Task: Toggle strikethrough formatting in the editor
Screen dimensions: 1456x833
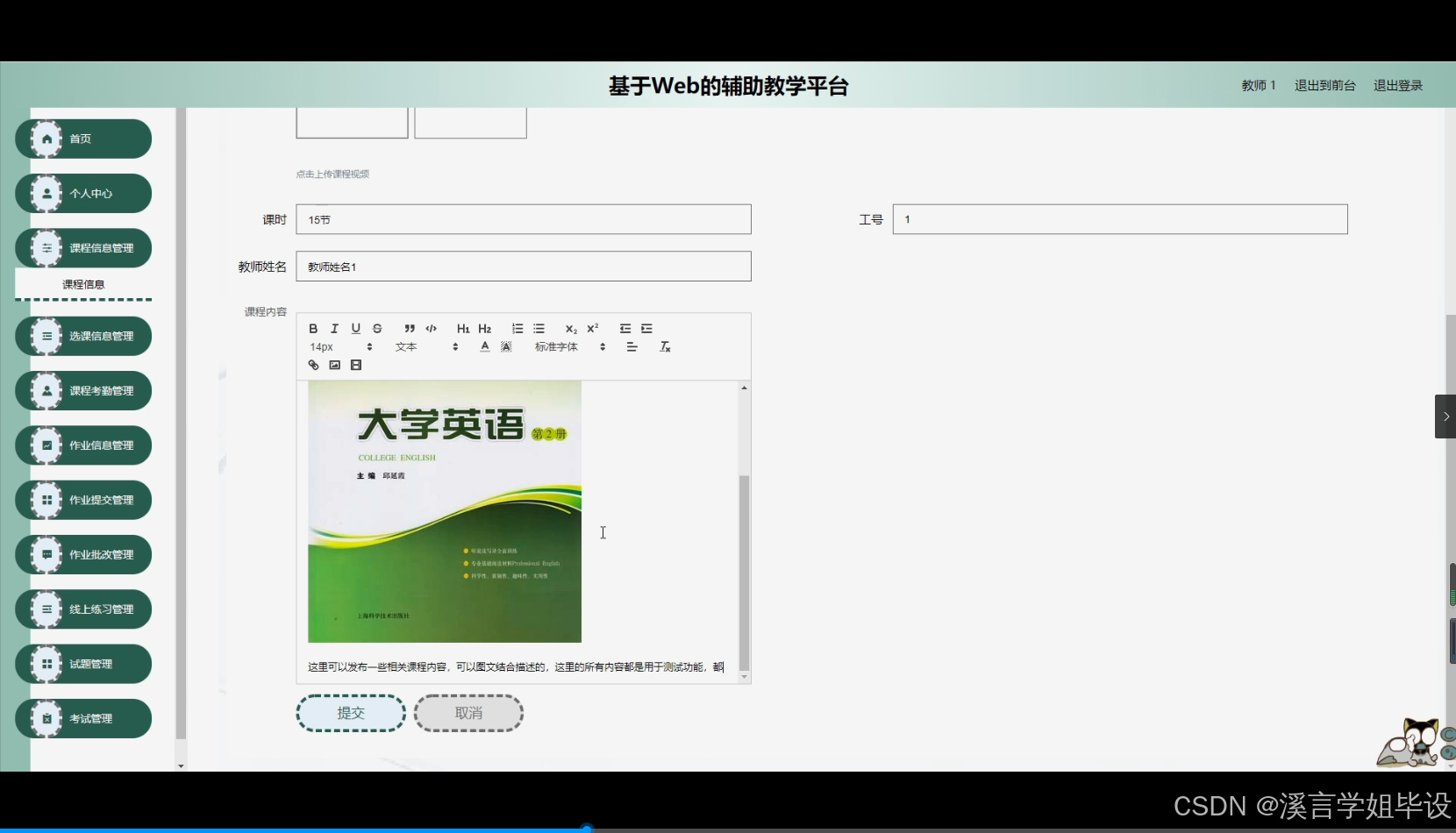Action: click(x=377, y=329)
